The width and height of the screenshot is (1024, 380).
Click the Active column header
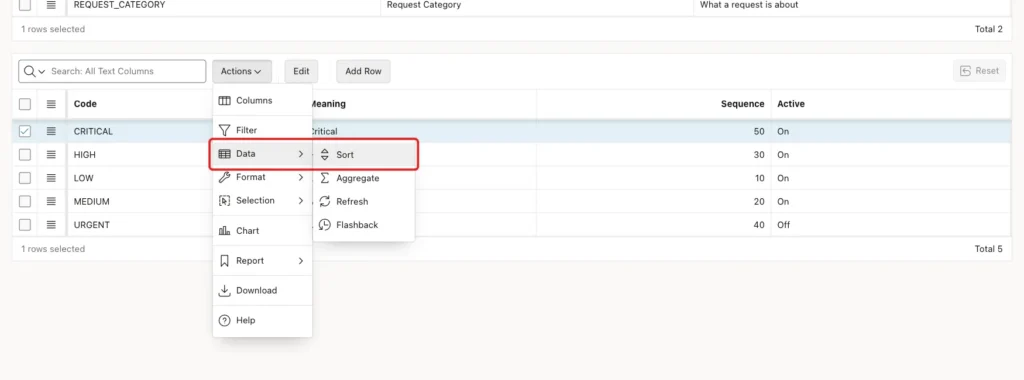[790, 104]
